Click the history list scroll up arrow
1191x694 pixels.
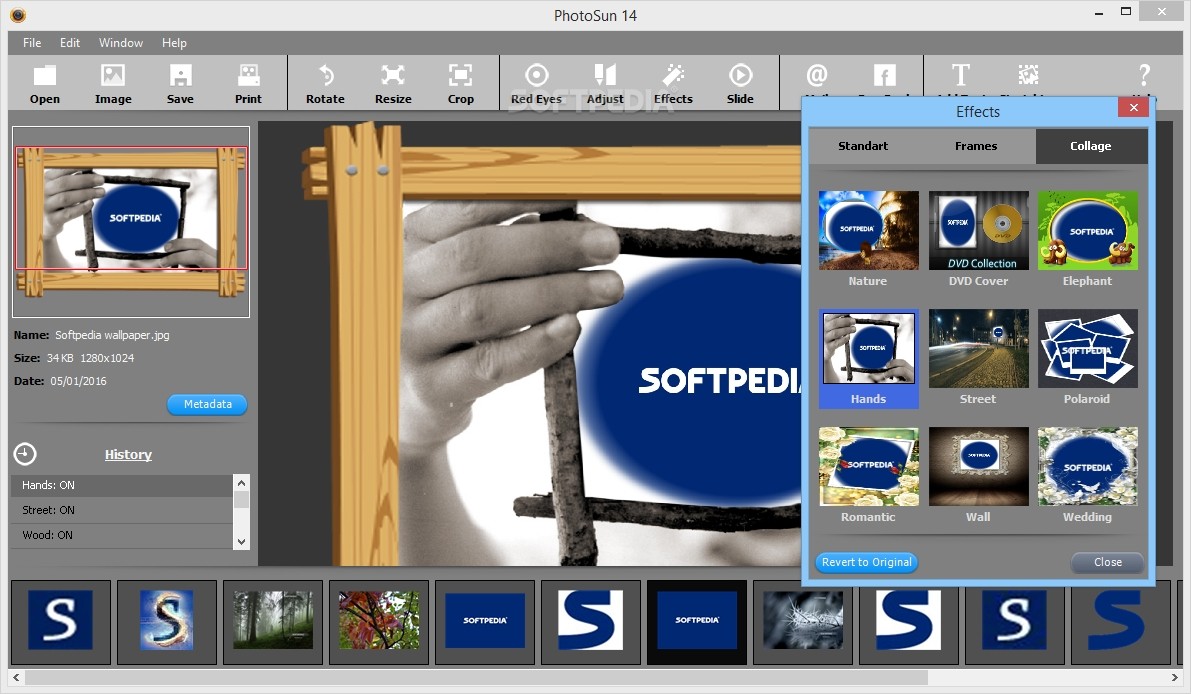[242, 483]
